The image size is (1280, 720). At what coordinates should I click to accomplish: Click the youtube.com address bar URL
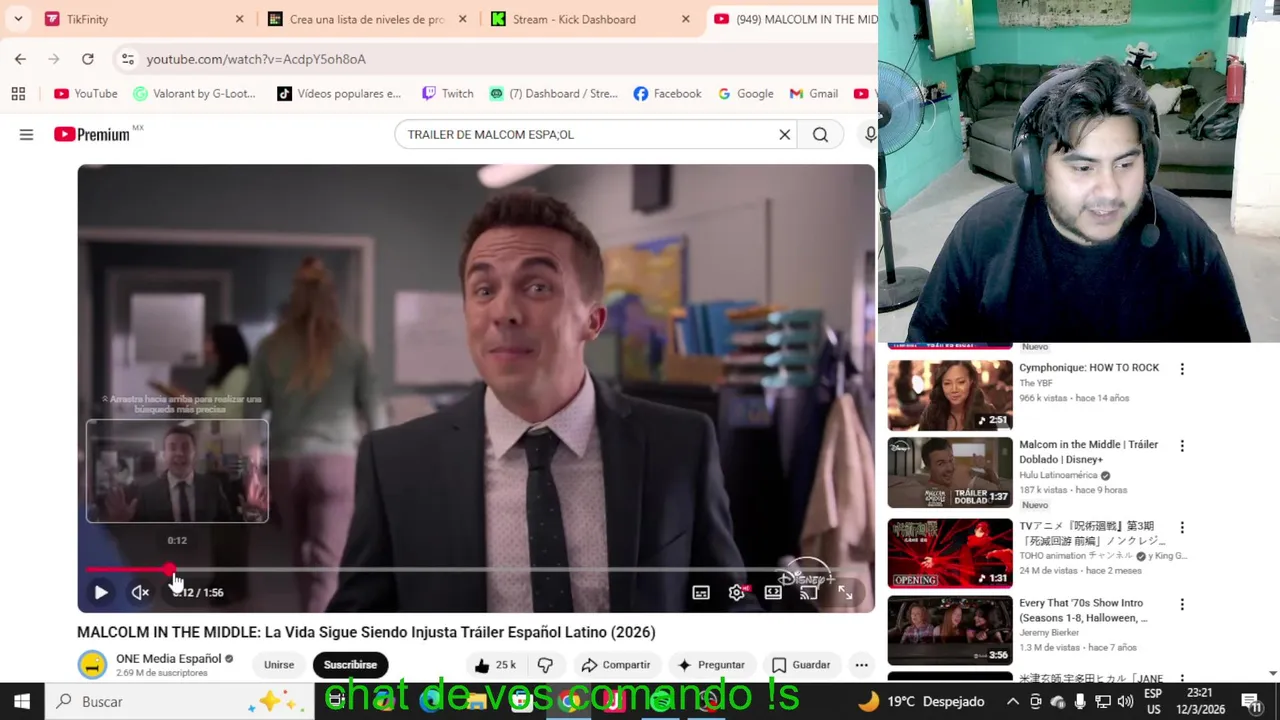pos(256,59)
